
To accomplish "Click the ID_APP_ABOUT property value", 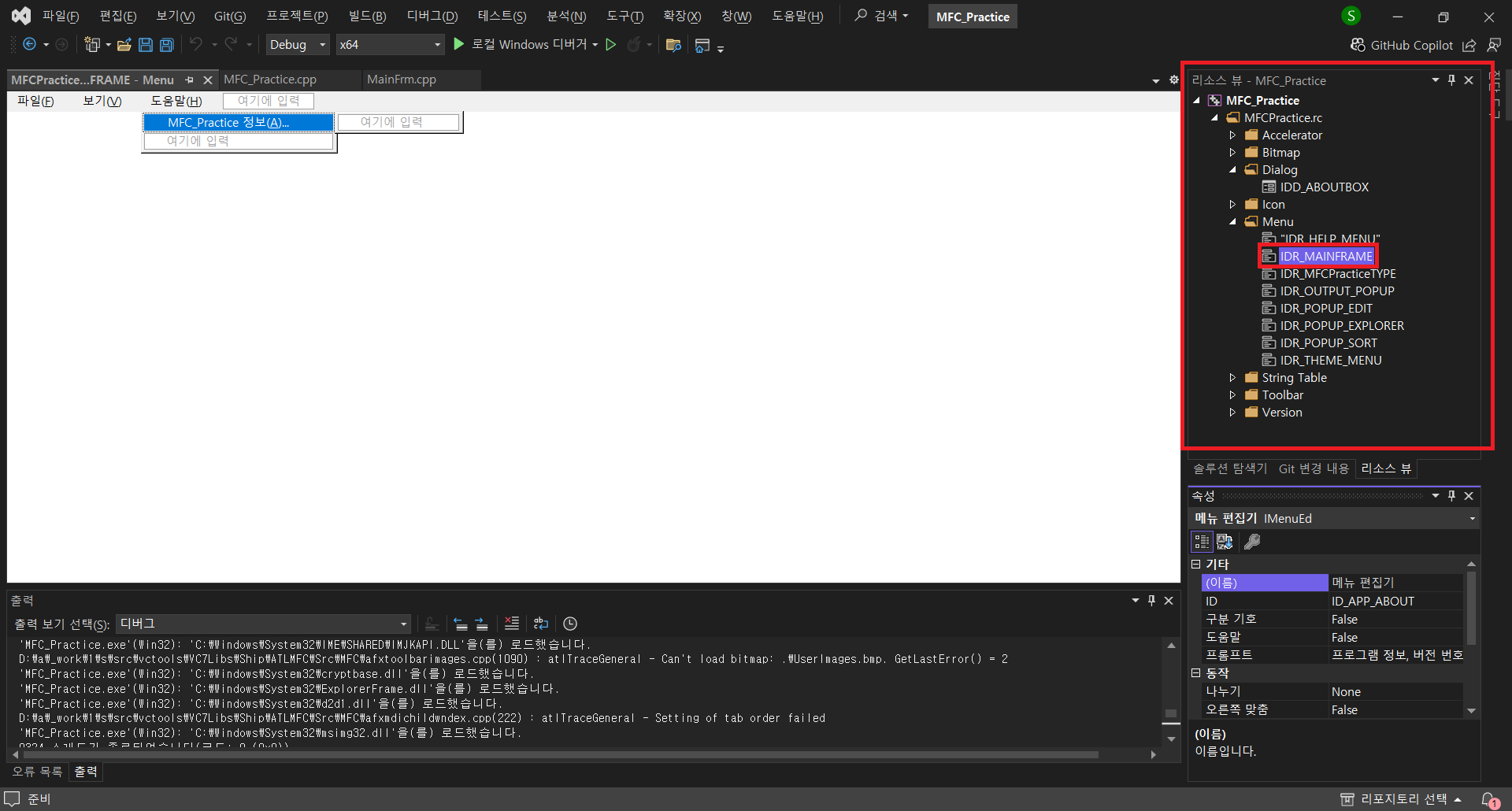I will (x=1395, y=602).
